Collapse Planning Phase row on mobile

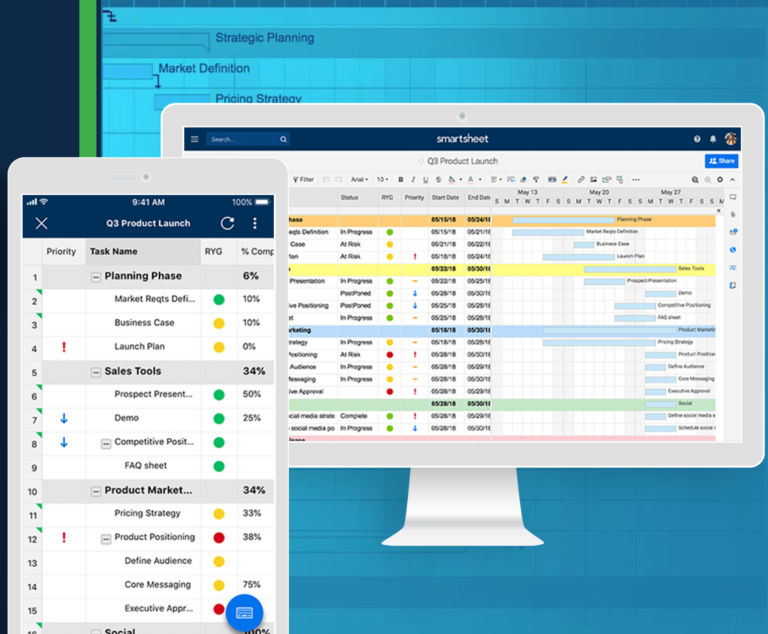point(96,277)
